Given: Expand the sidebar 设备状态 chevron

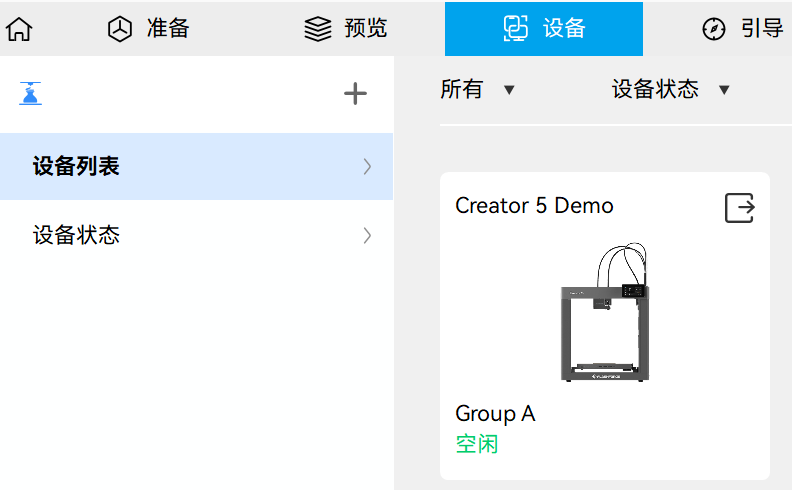Looking at the screenshot, I should click(367, 235).
